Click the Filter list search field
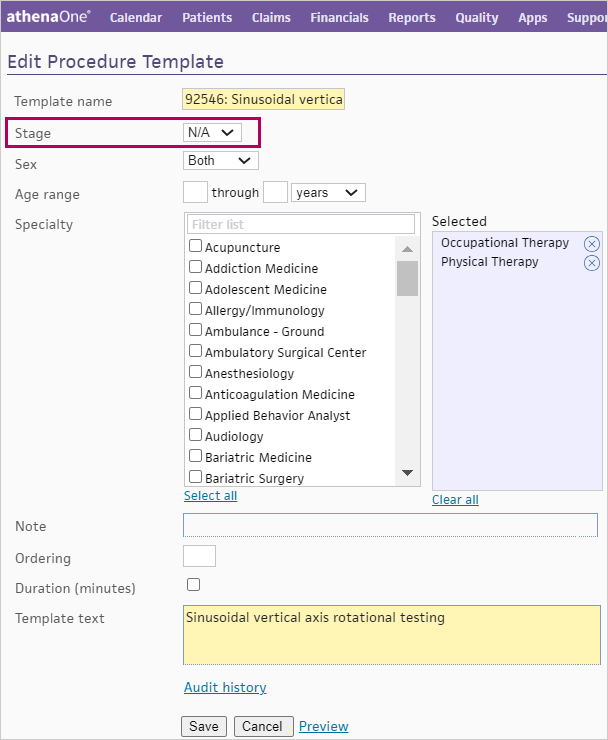 point(300,224)
